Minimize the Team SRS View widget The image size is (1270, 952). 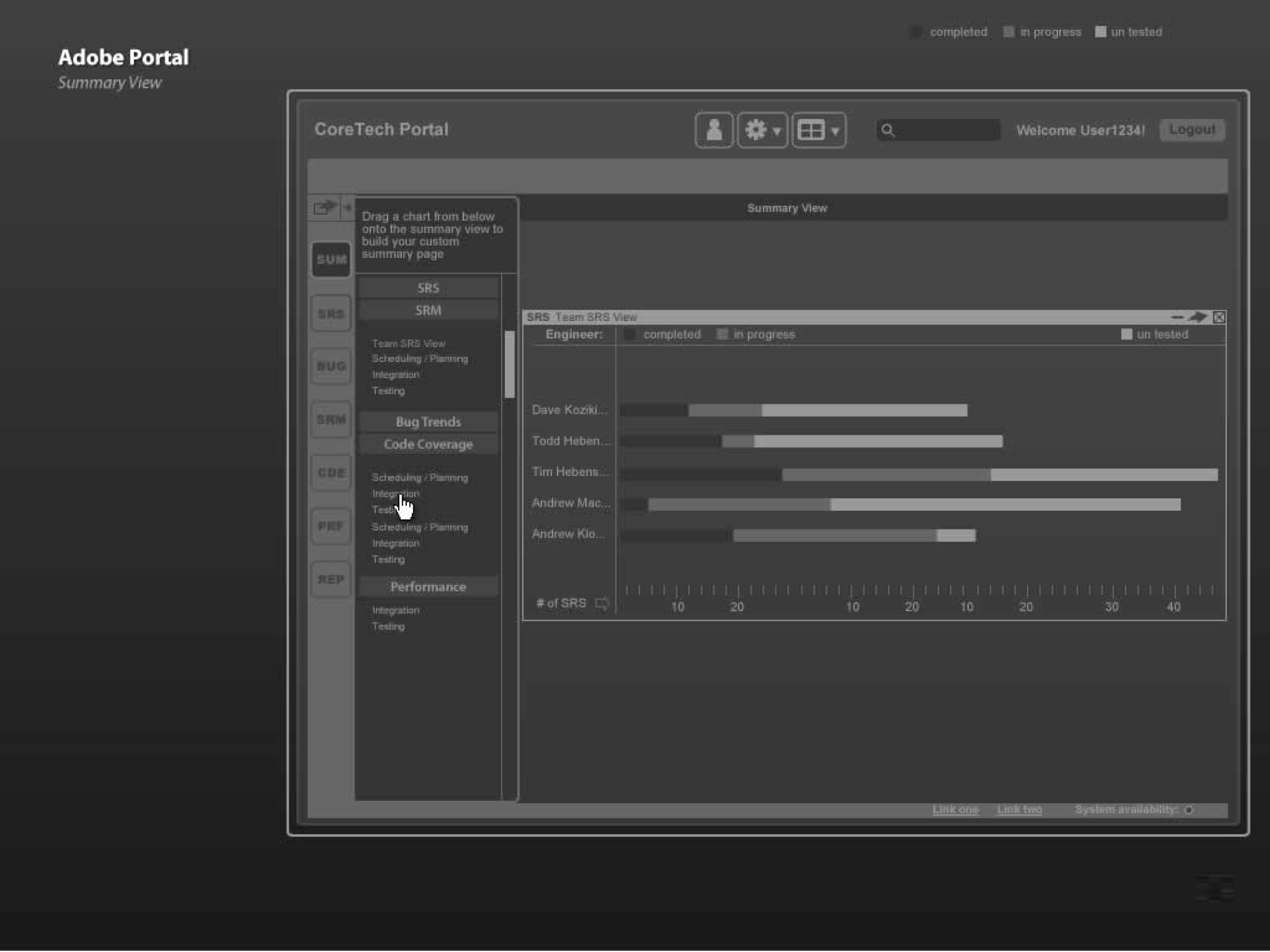[1177, 317]
